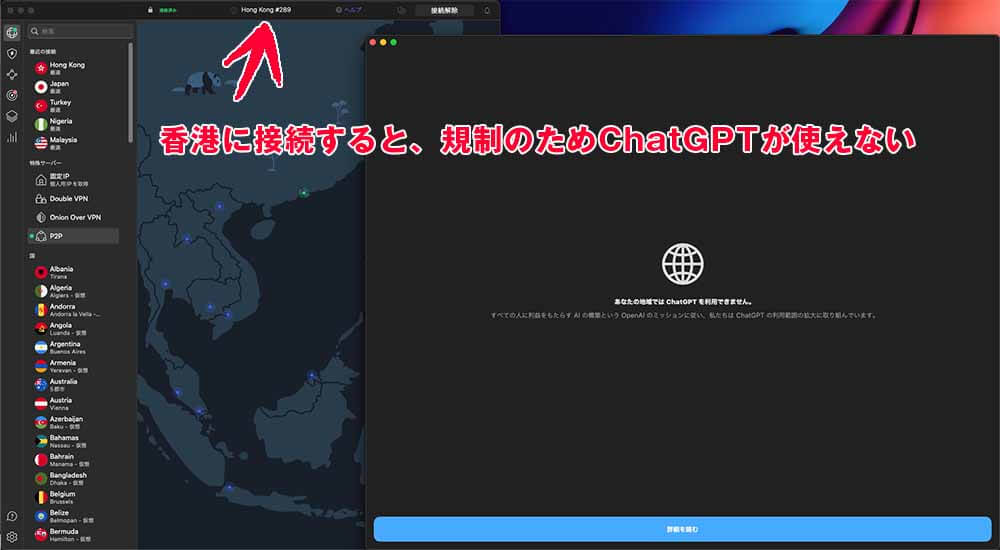Click the server list scrollbar
Screen dimensions: 1000x550
(x=131, y=93)
